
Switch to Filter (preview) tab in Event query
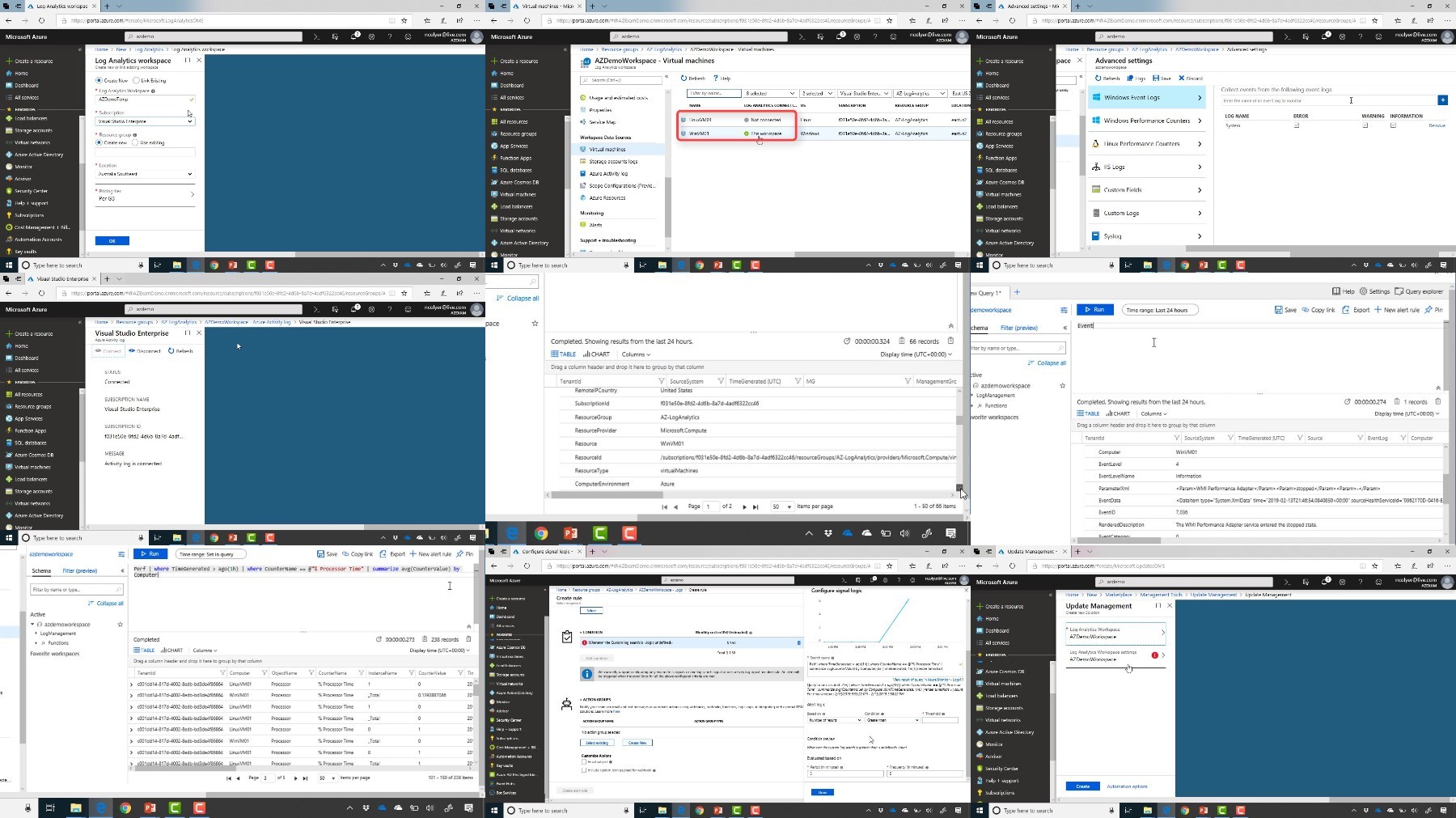pos(1018,328)
